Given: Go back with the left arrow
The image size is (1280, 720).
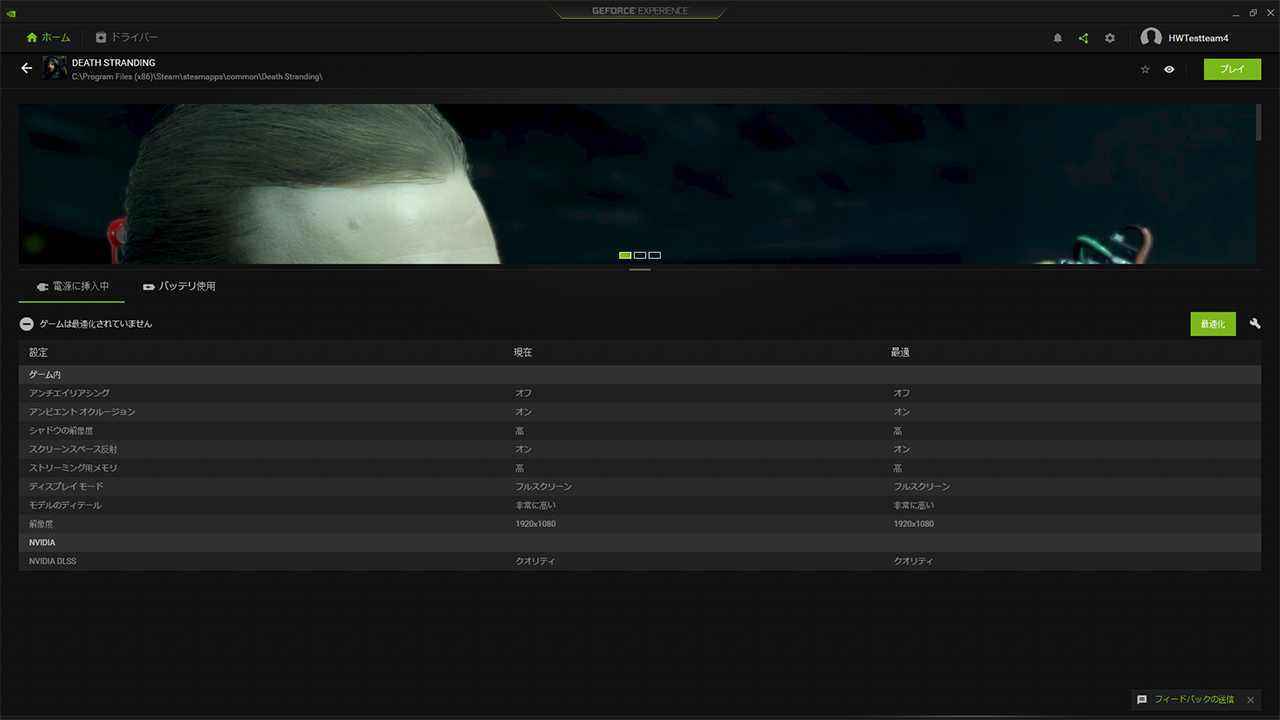Looking at the screenshot, I should tap(27, 68).
